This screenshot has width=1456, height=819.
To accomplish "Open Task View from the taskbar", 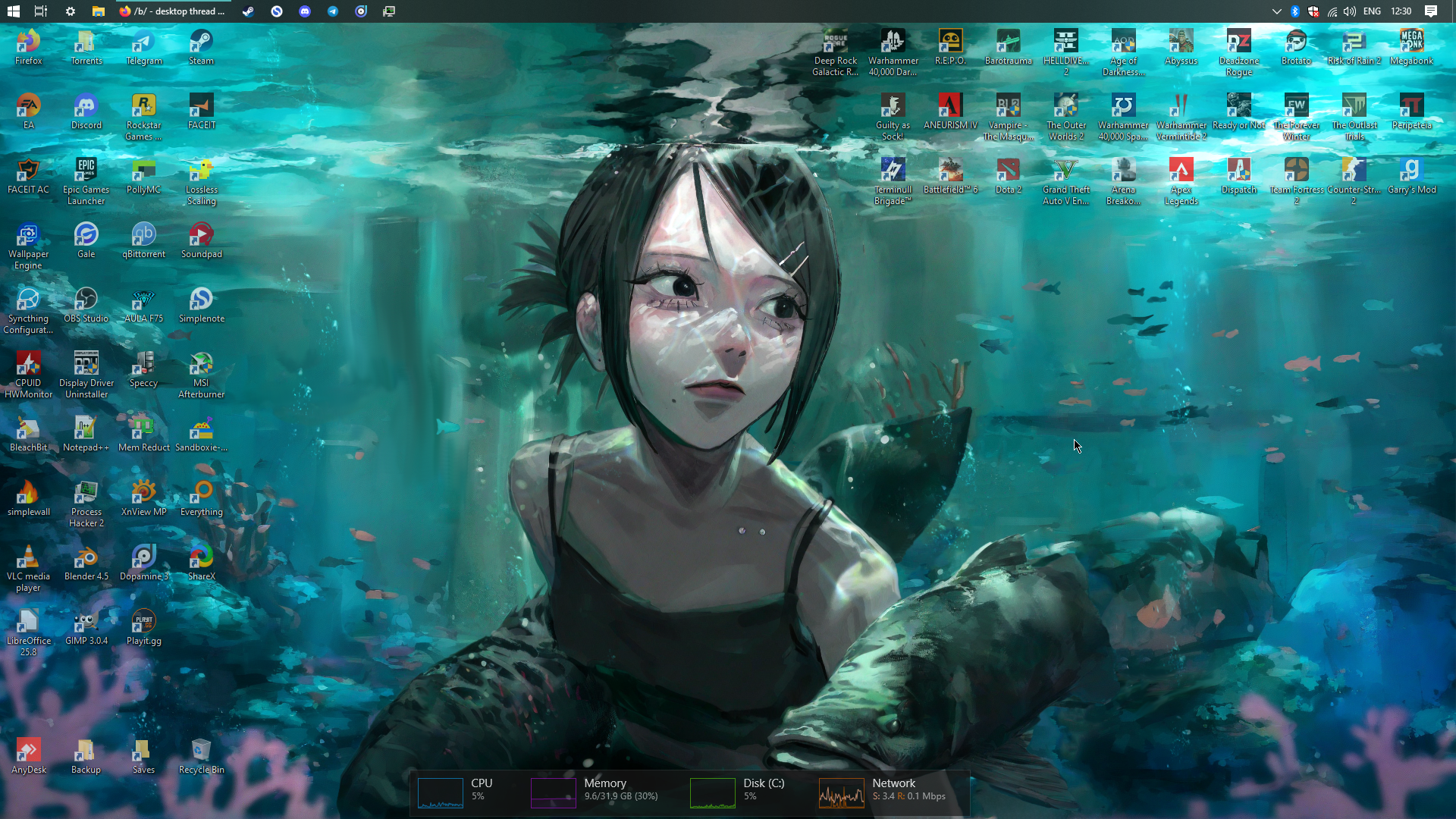I will [x=41, y=11].
